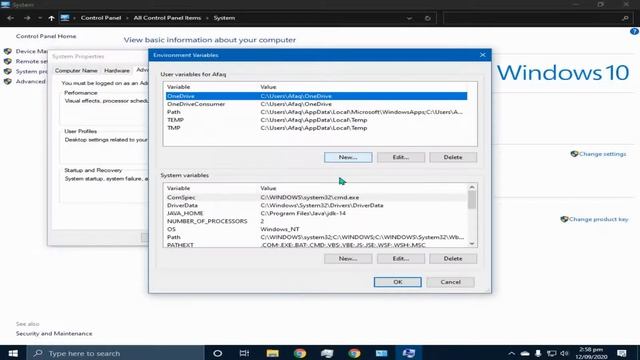Click Value column header in system variables

[x=268, y=188]
